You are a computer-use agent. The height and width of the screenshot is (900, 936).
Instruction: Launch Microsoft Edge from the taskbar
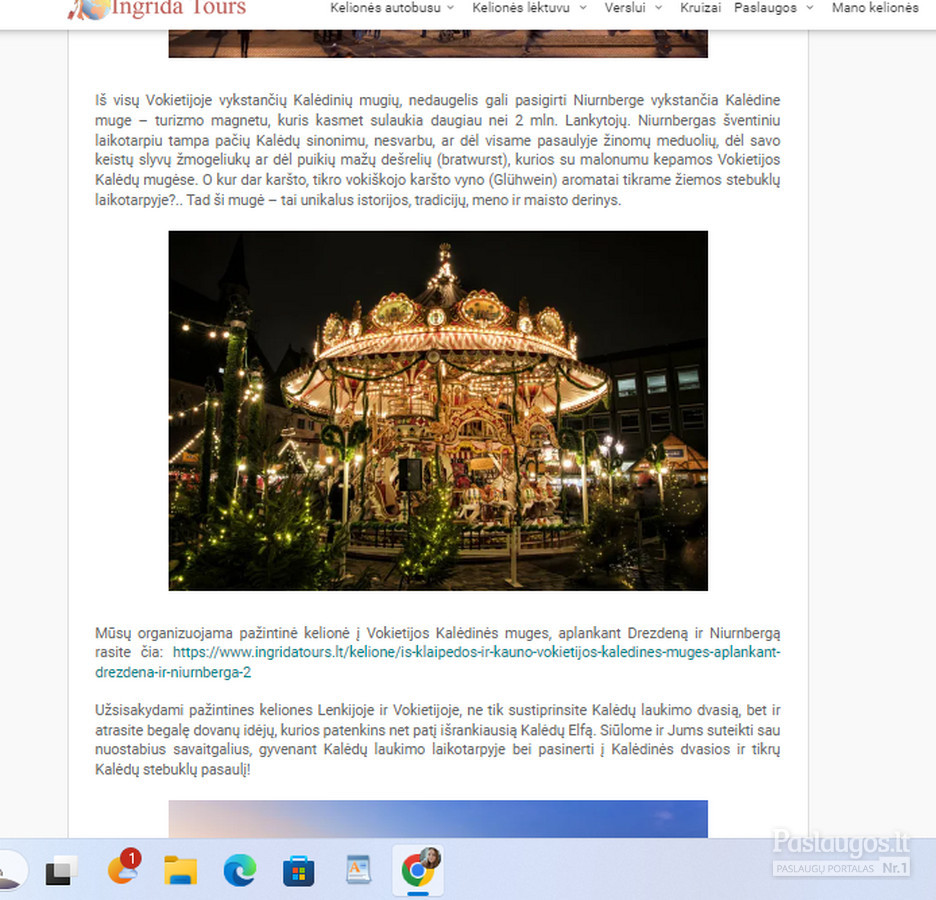[x=239, y=870]
